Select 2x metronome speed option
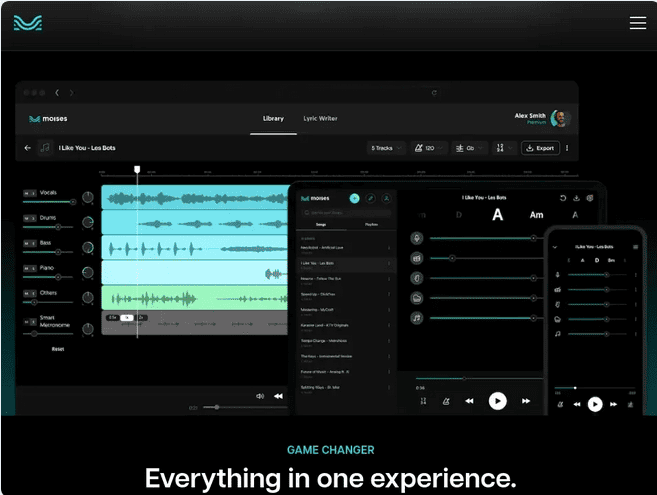The image size is (657, 495). (141, 318)
